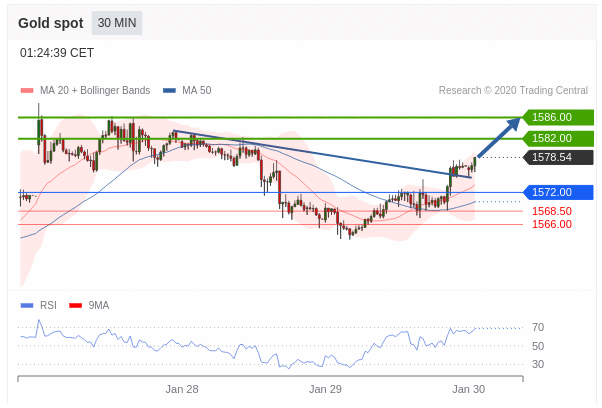Screen dimensions: 602x408
Task: Select the 1582.00 resistance price tag
Action: 558,139
